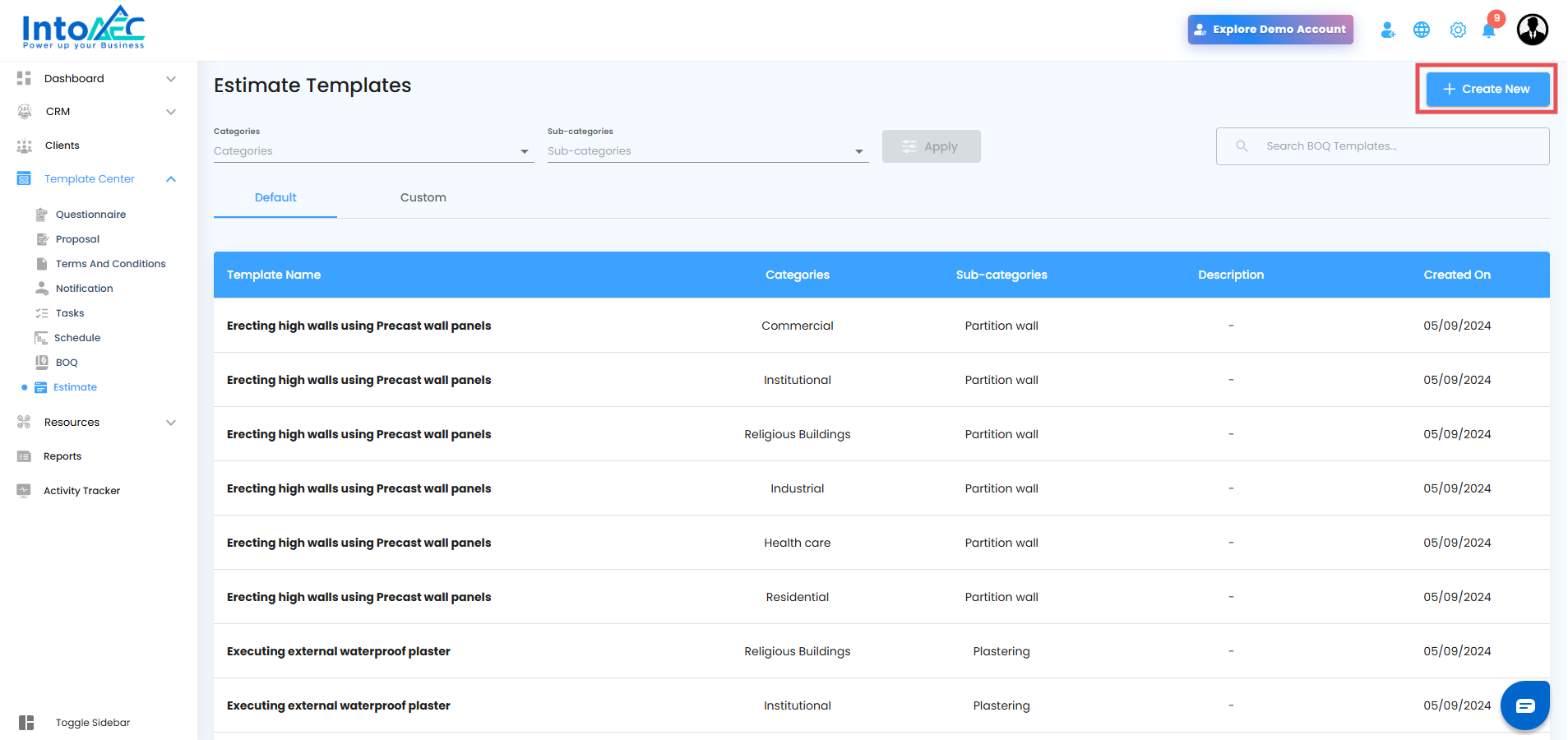1568x740 pixels.
Task: Click the IntoAEC logo
Action: pos(84,28)
